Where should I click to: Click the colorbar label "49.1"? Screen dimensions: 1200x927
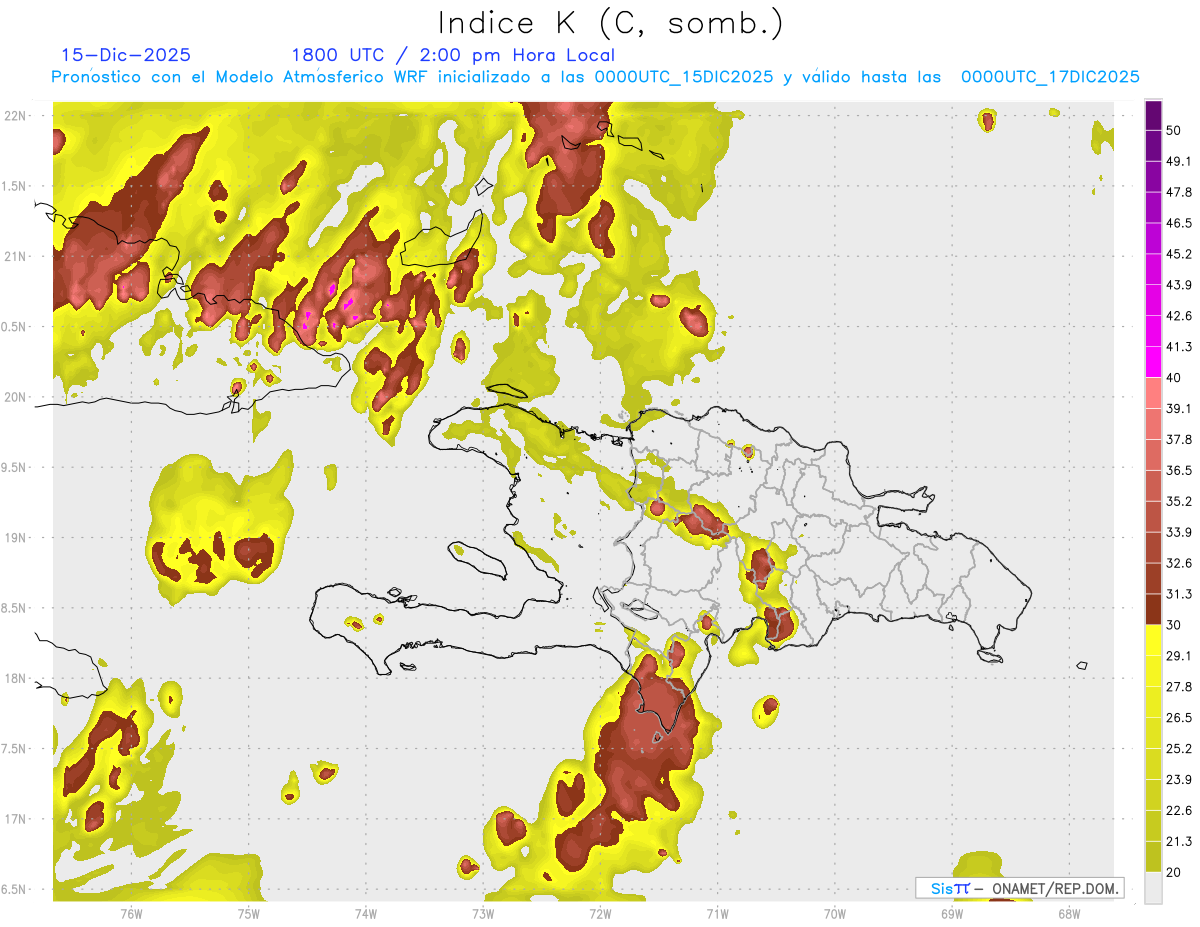[1179, 162]
